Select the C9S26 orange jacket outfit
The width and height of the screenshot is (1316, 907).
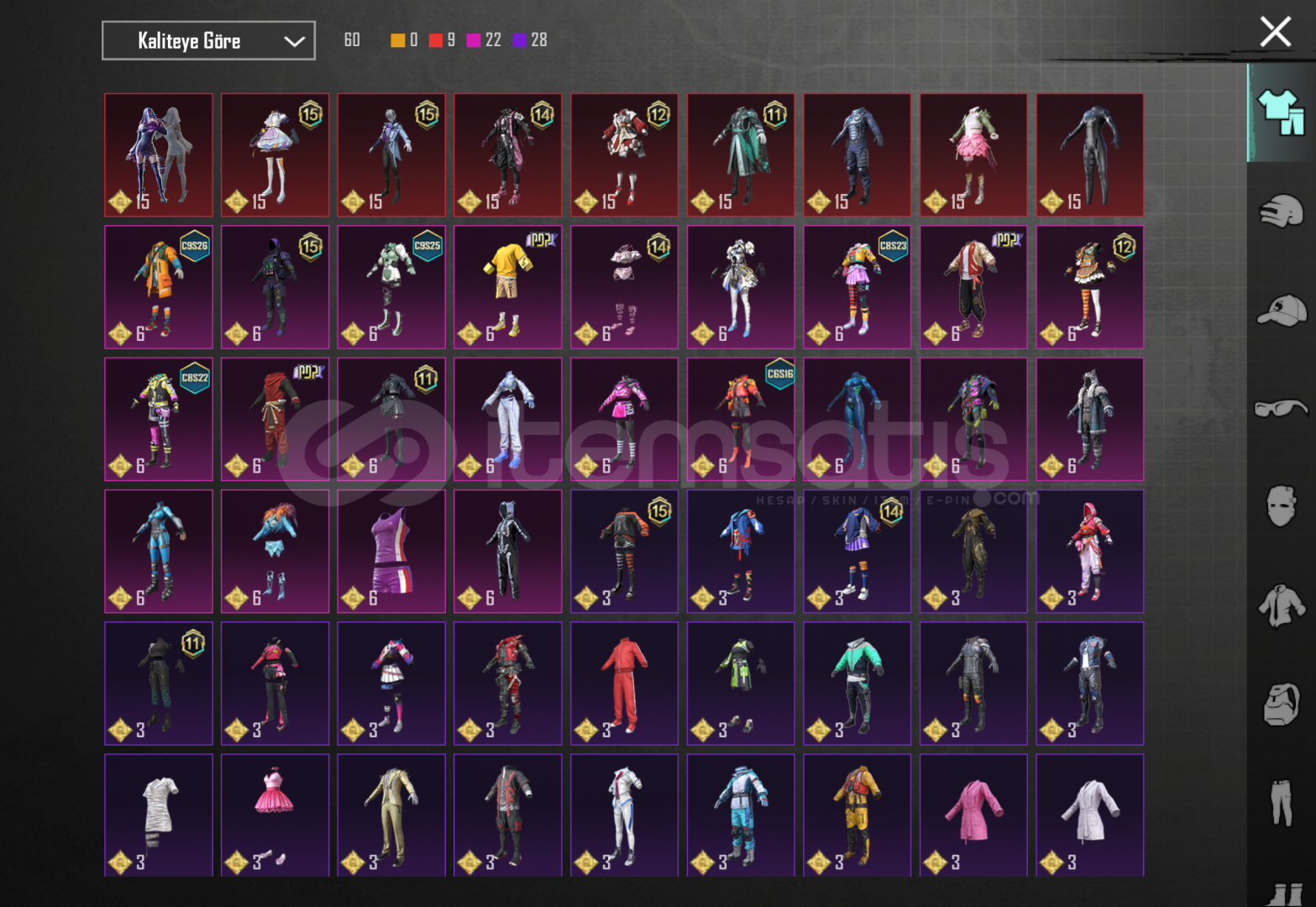(x=159, y=287)
